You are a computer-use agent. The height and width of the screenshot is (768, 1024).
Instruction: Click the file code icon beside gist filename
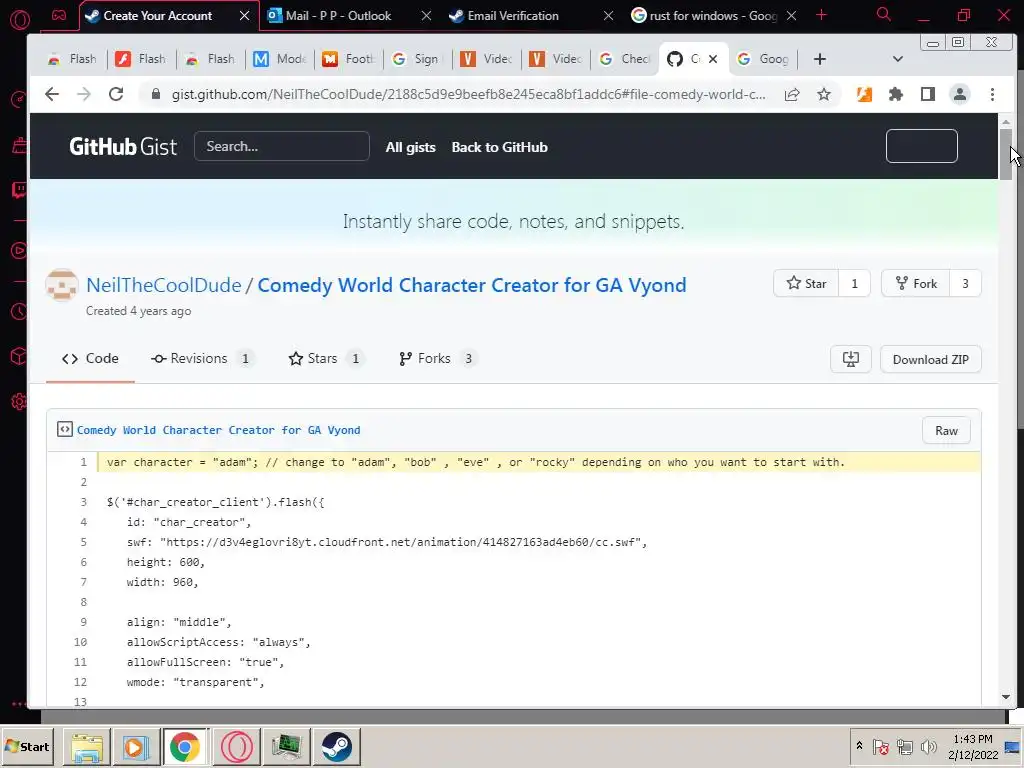(64, 429)
